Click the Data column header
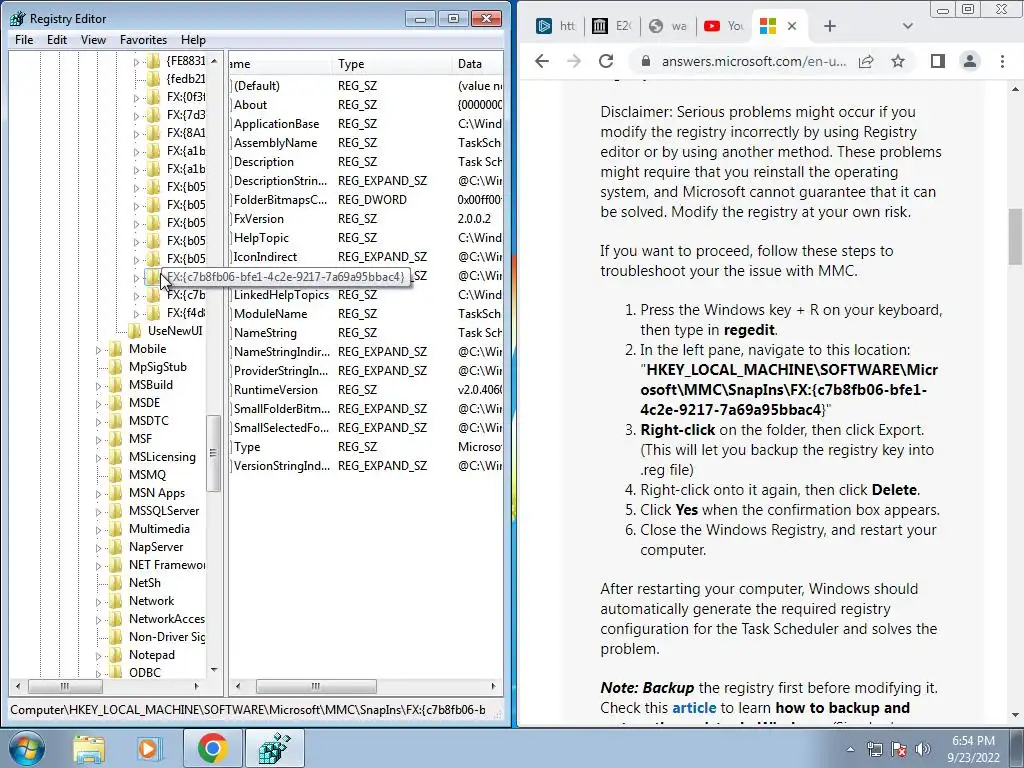 pos(477,64)
